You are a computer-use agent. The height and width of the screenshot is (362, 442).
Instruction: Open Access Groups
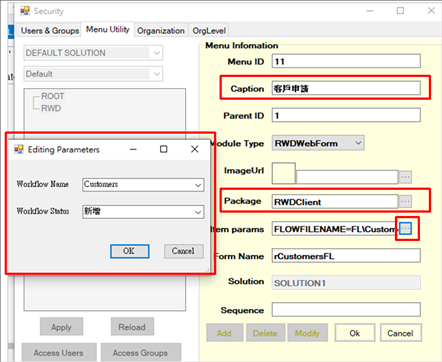click(x=141, y=352)
